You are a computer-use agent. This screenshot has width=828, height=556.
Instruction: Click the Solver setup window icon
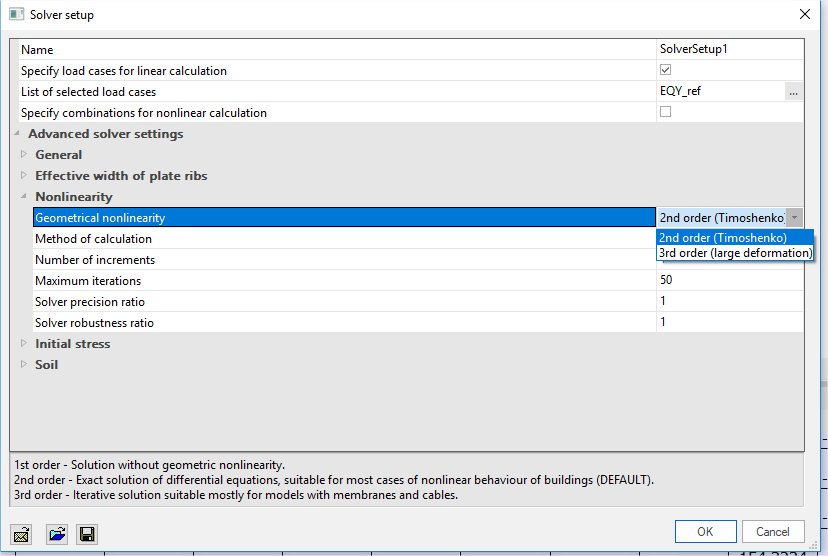coord(16,15)
